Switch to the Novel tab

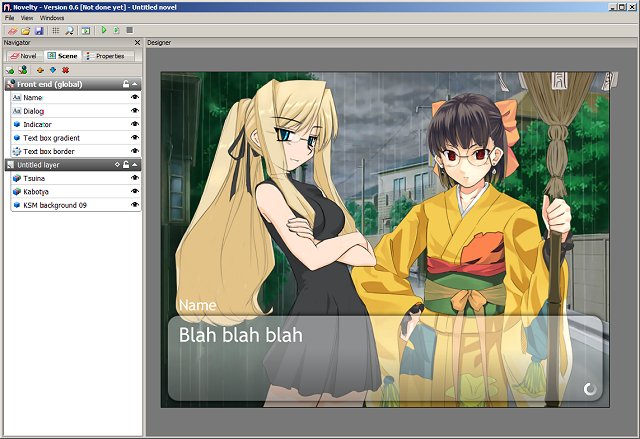24,56
